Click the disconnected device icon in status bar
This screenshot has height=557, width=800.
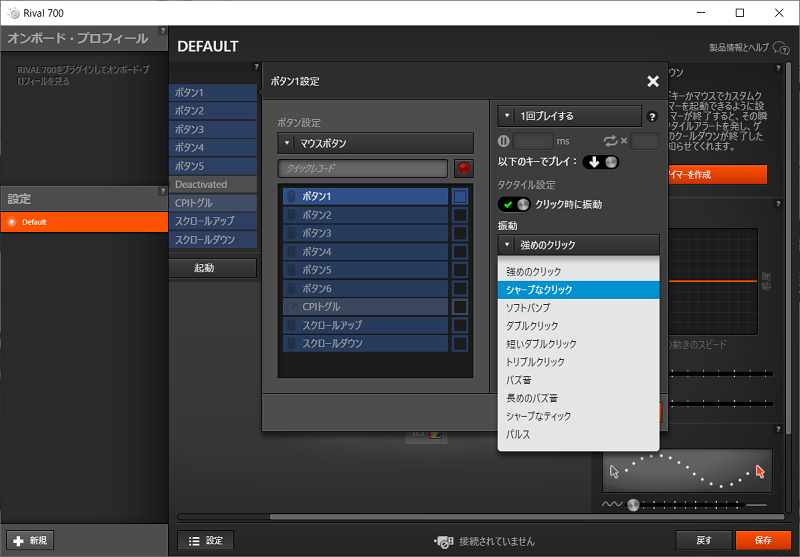pos(443,542)
